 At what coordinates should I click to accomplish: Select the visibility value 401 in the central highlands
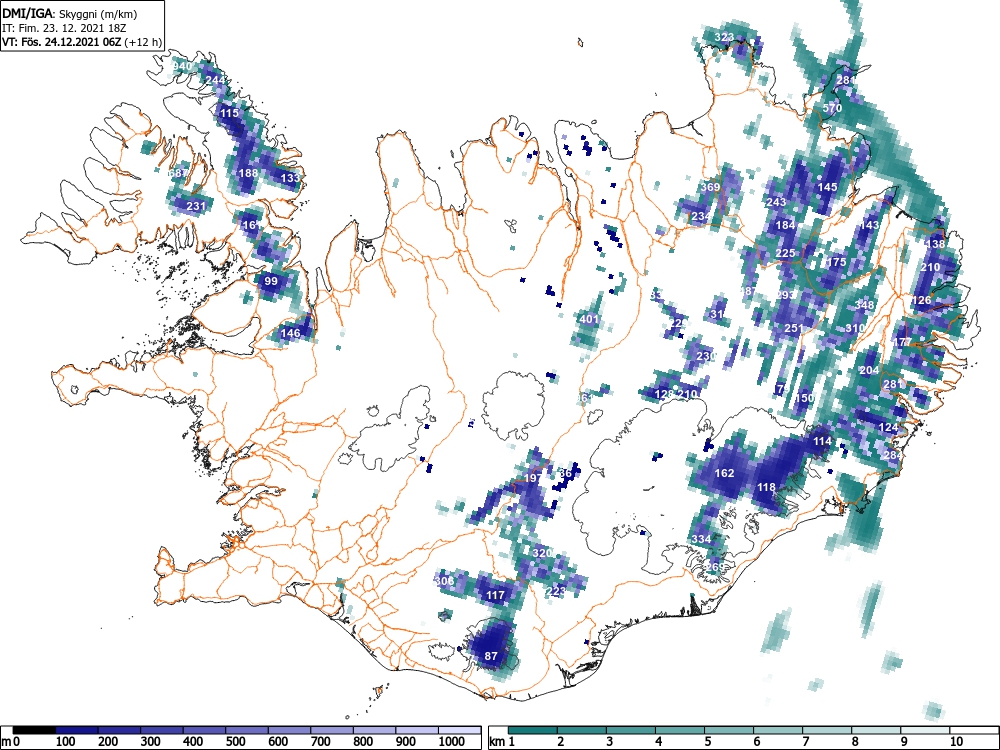pos(589,319)
